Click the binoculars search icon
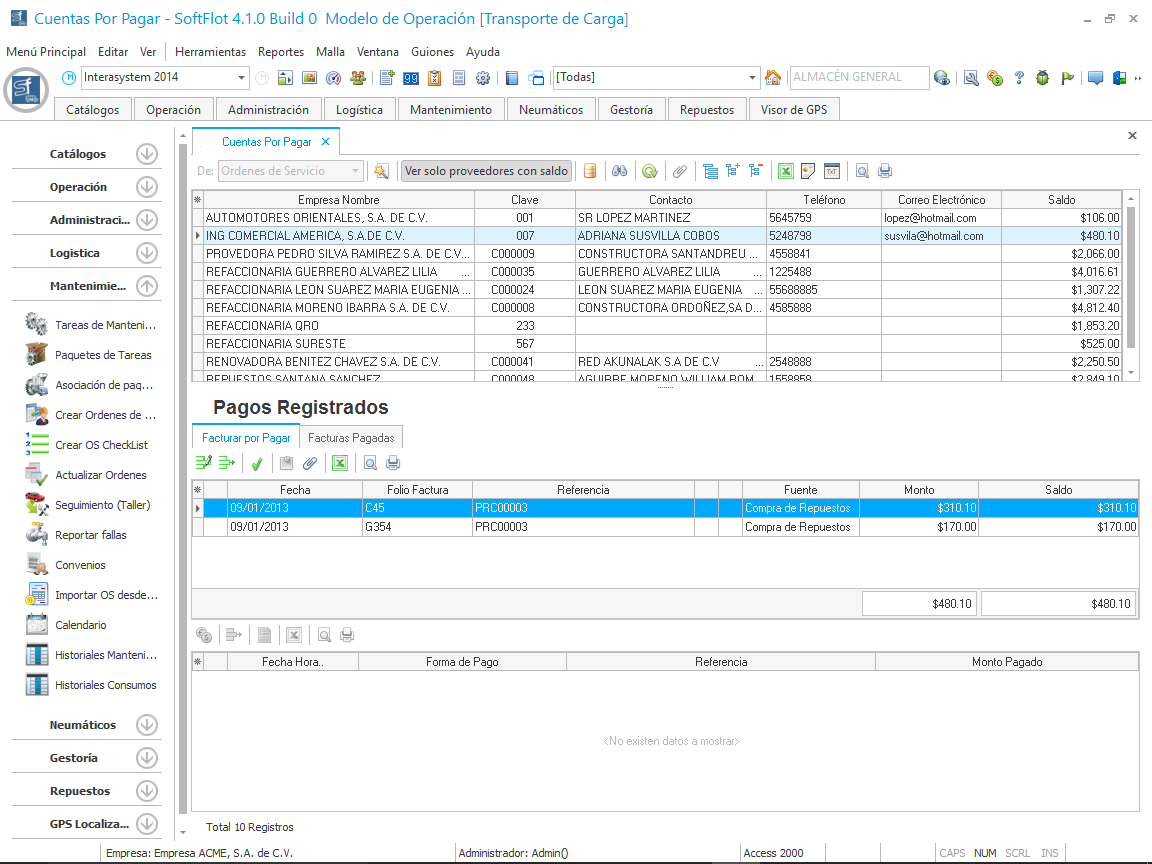The height and width of the screenshot is (864, 1152). coord(620,171)
